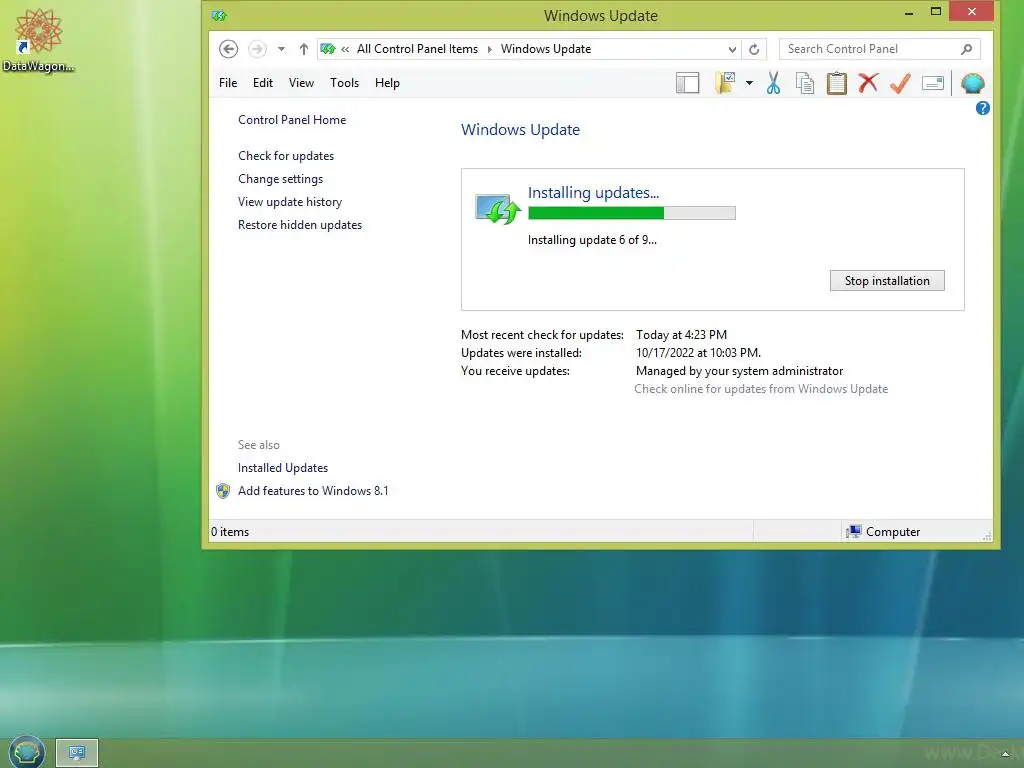Open Change settings
The height and width of the screenshot is (768, 1024).
280,179
